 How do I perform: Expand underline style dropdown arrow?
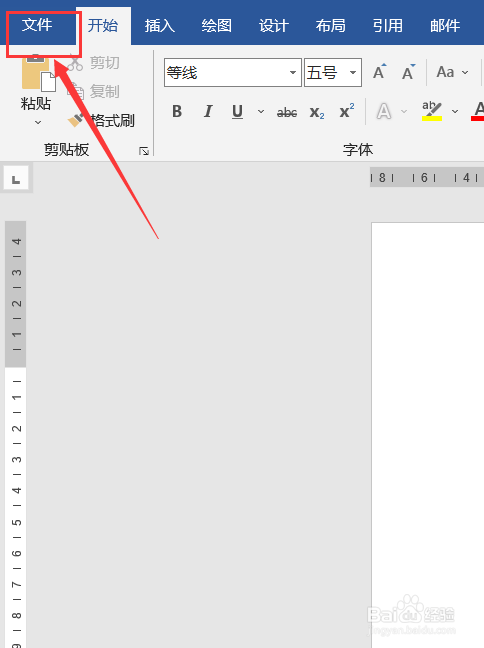pos(261,111)
